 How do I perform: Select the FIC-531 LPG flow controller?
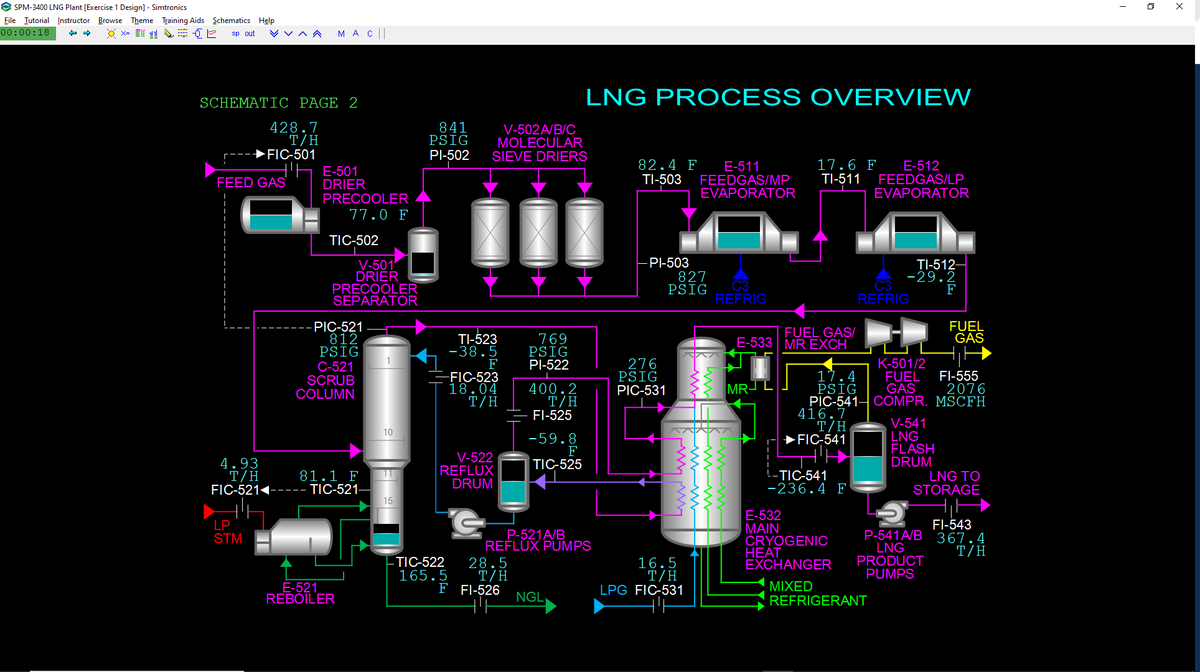coord(659,590)
